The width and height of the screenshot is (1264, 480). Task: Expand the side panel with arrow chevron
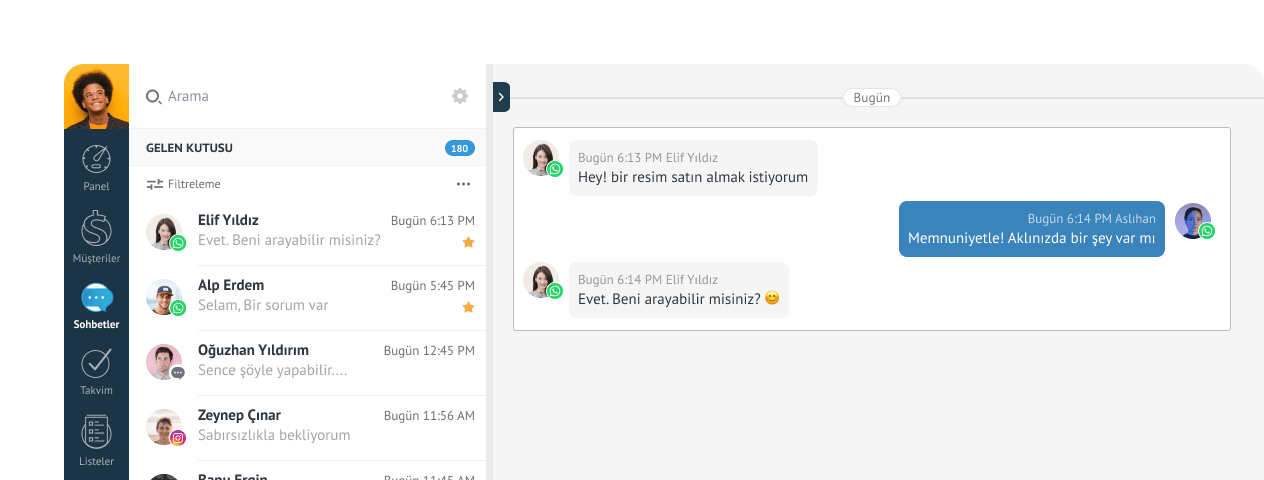pyautogui.click(x=501, y=97)
